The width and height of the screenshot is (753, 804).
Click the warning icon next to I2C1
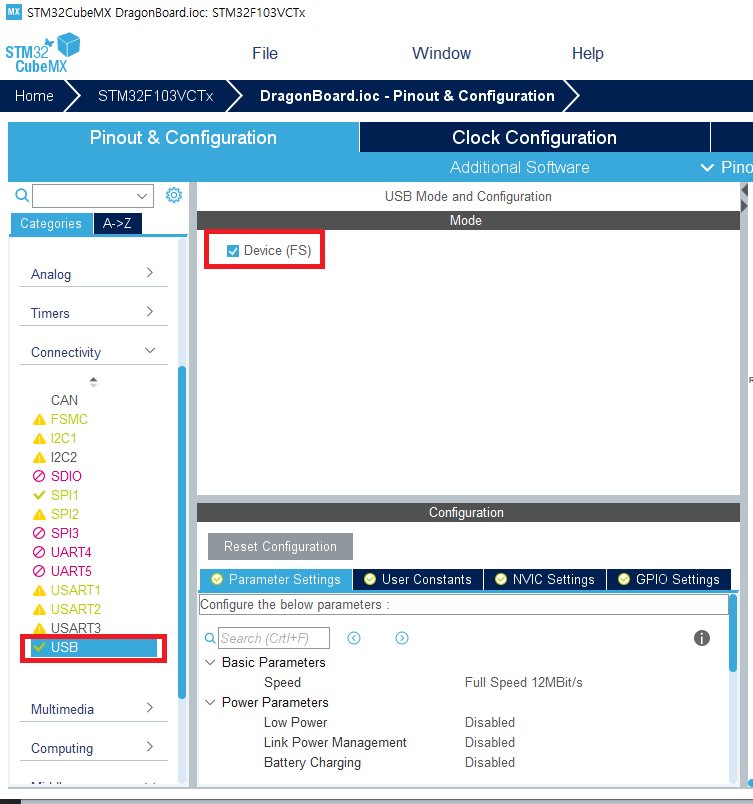click(39, 439)
